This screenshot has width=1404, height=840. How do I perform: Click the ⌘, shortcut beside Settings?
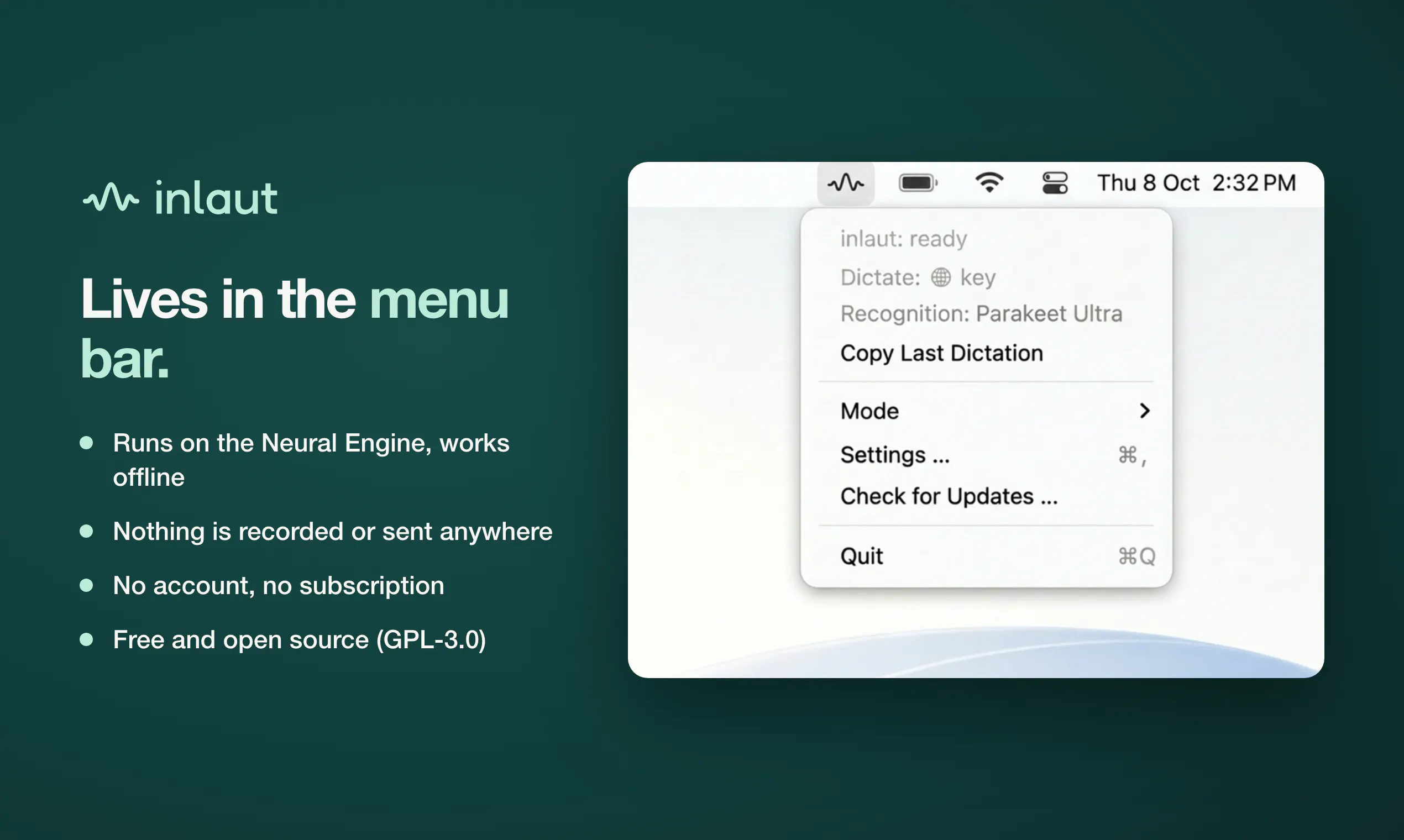point(1133,455)
